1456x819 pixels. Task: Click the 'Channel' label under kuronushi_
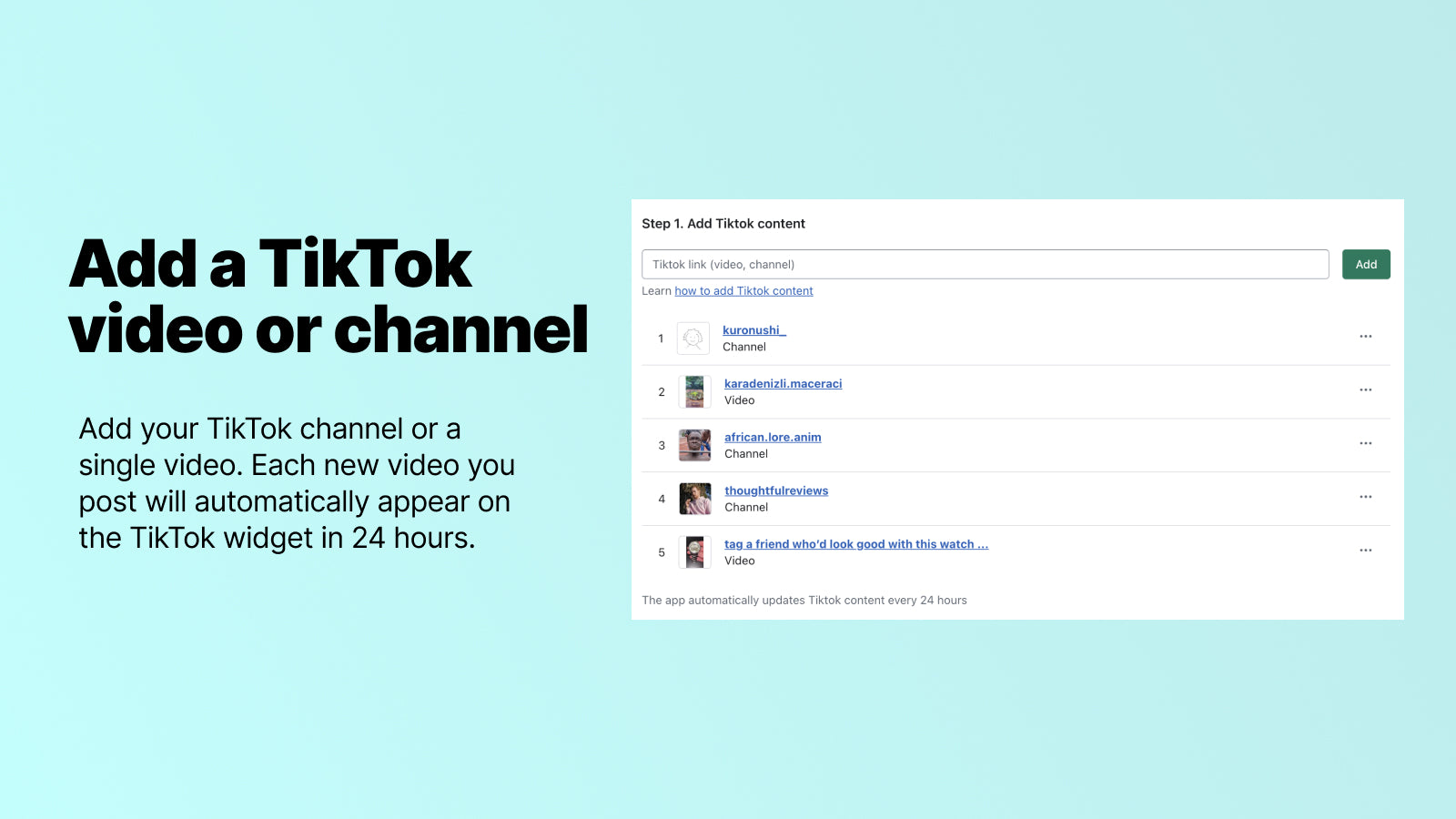[x=744, y=347]
